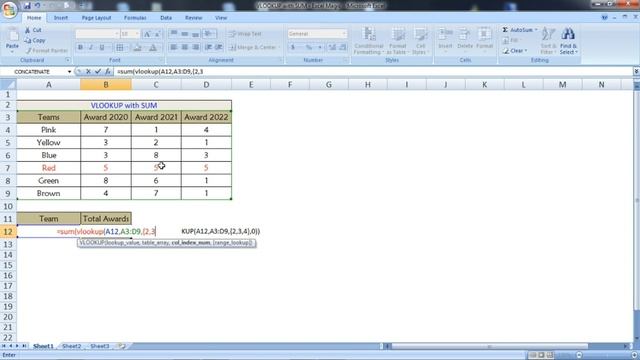This screenshot has height=360, width=640.
Task: Increase font size with the A icon
Action: pos(147,34)
